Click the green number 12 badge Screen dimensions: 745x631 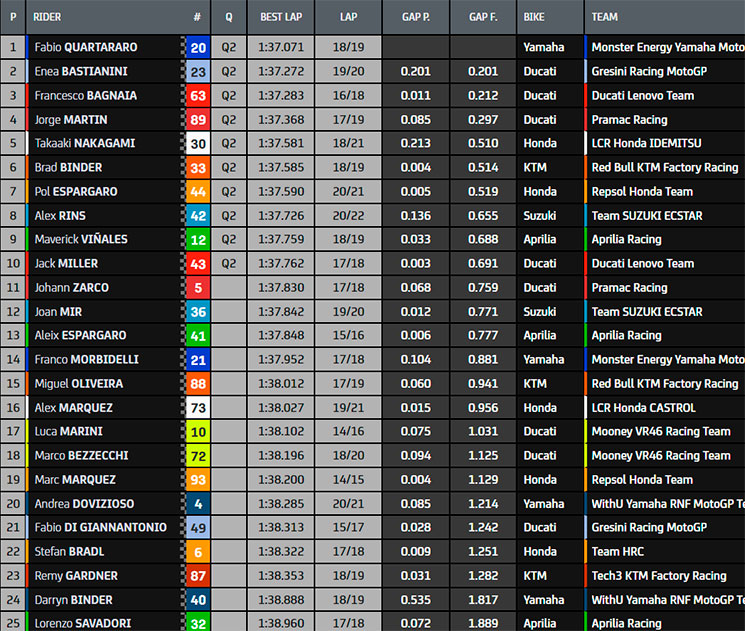pos(198,239)
